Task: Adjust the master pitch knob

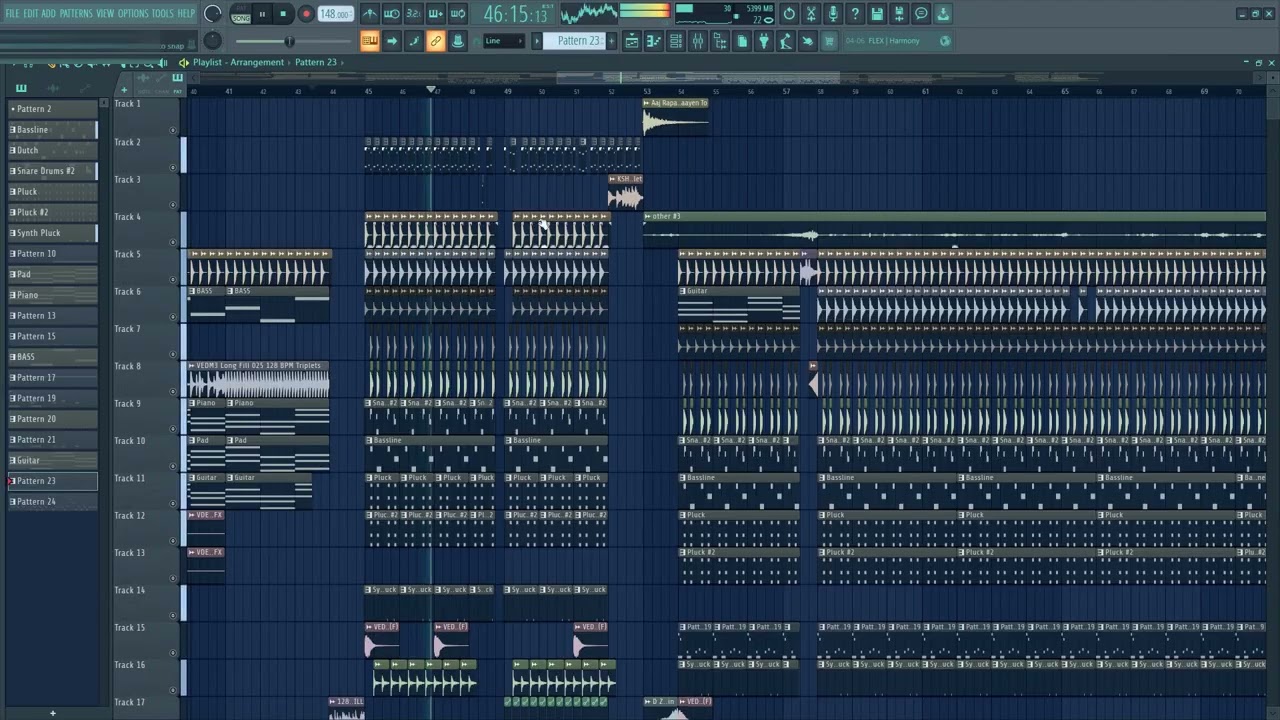Action: point(213,41)
